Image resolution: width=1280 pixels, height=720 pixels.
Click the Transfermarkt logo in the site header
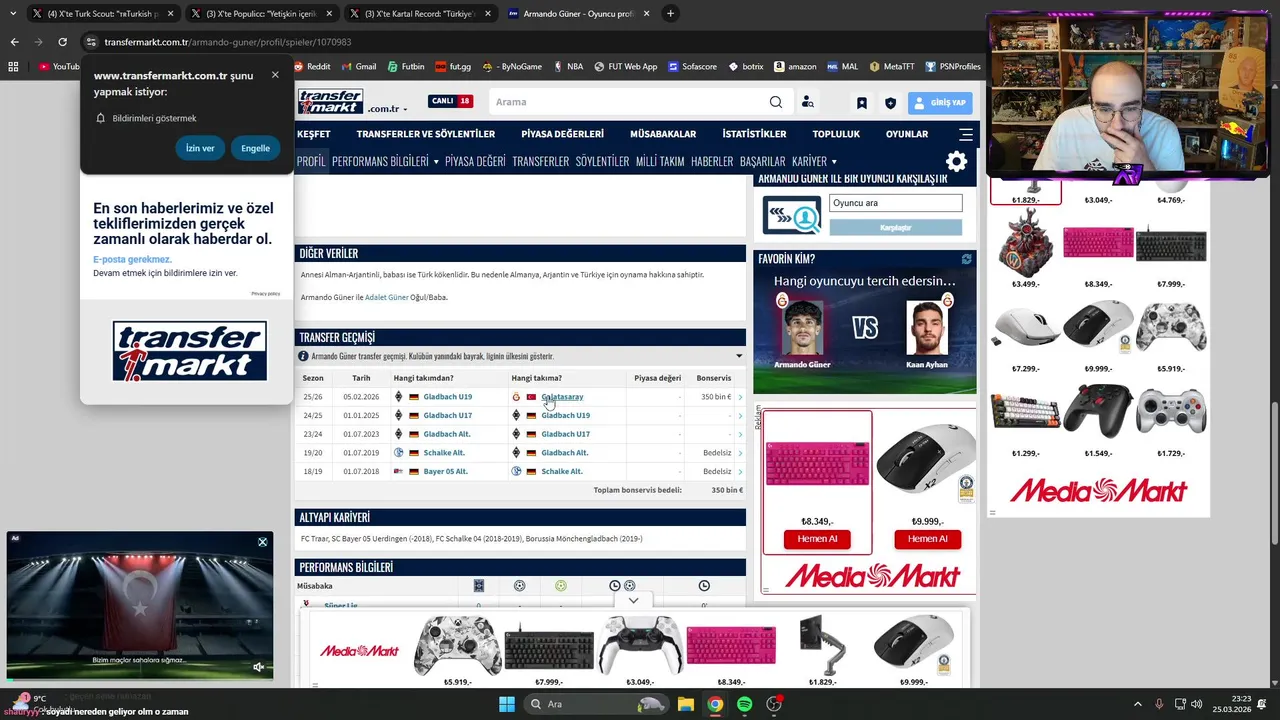click(x=330, y=101)
